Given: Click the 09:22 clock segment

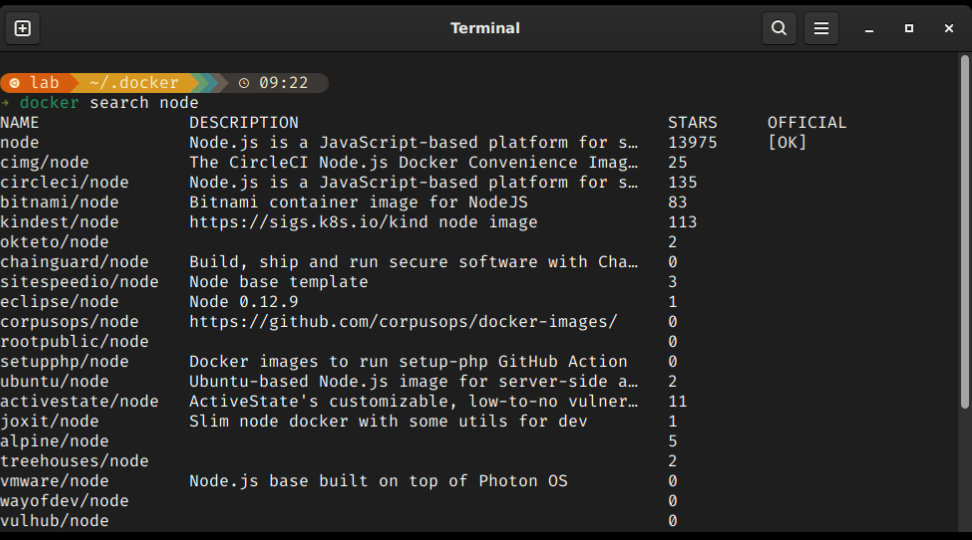Looking at the screenshot, I should [x=273, y=82].
